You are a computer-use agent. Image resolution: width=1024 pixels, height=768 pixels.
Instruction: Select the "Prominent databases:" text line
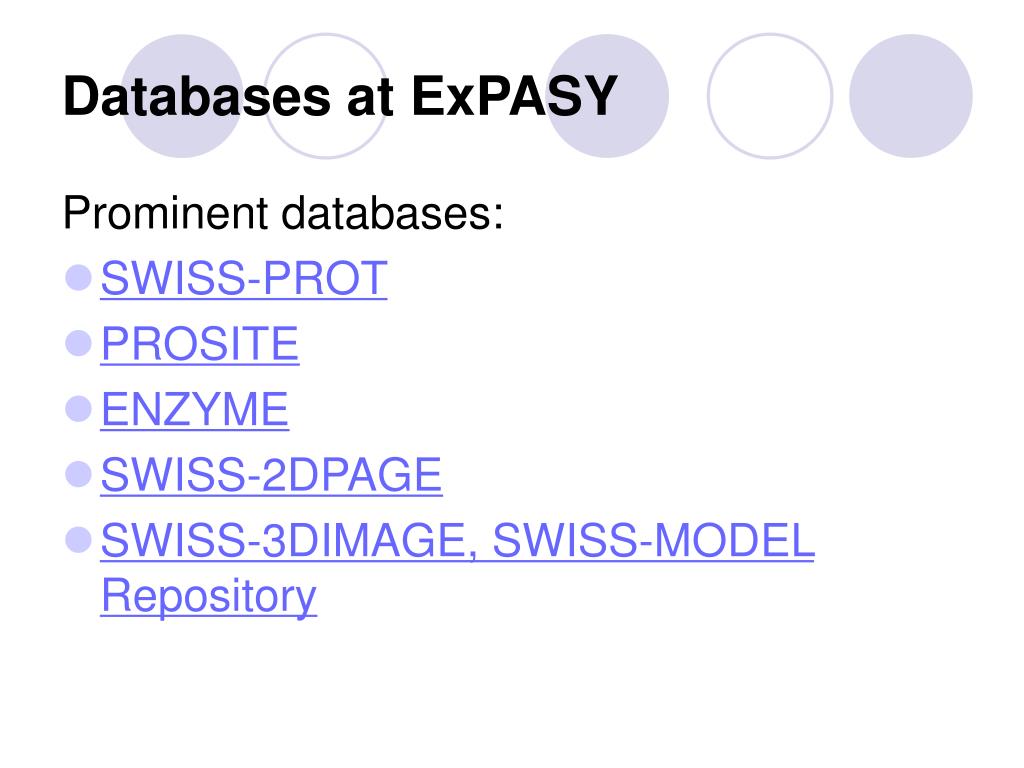283,214
